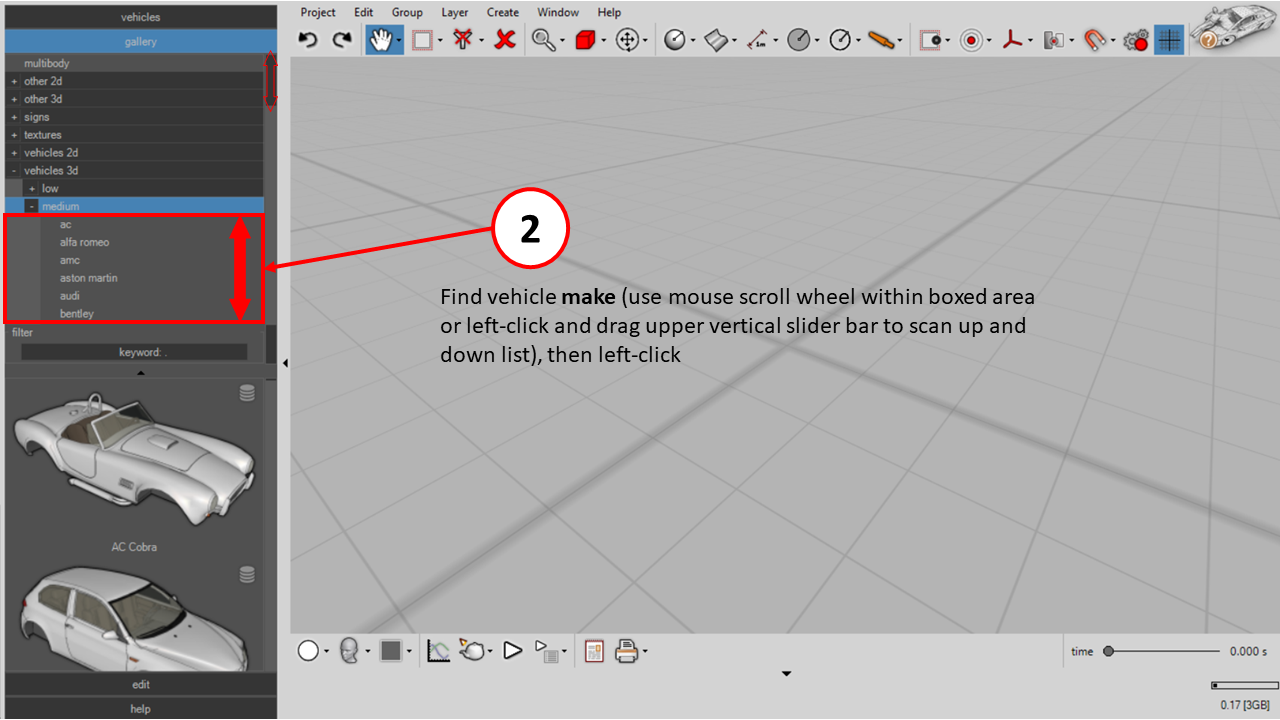1280x720 pixels.
Task: Select the 1m measure tool
Action: (x=758, y=40)
